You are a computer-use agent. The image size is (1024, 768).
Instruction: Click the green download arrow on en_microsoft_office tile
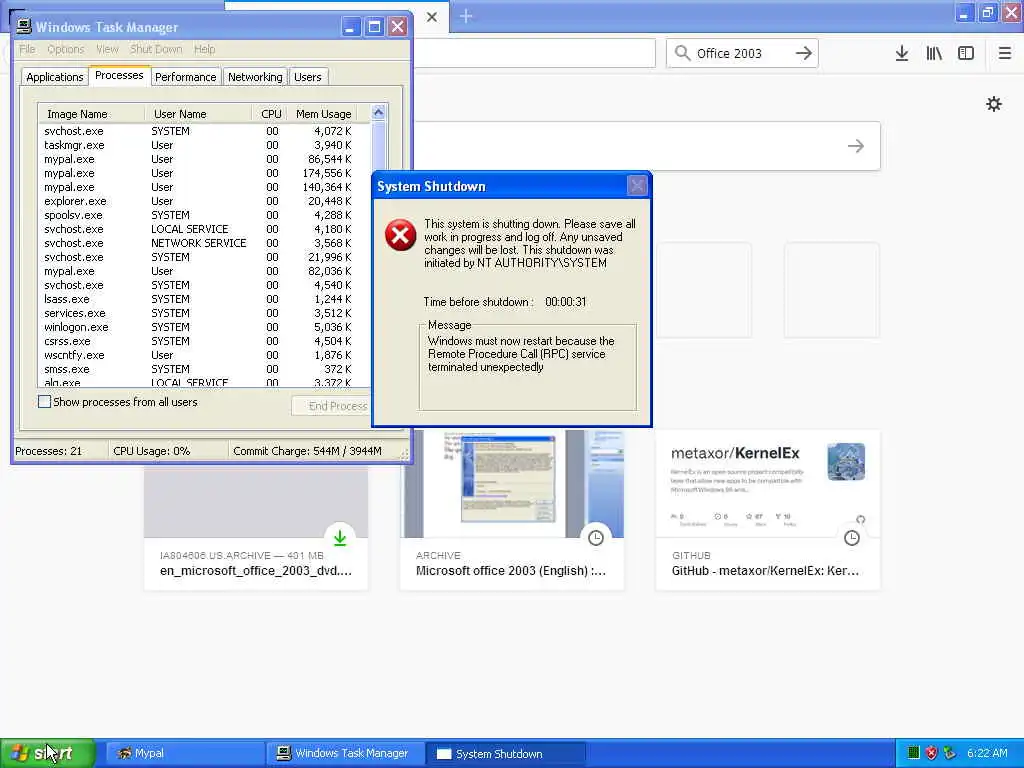(340, 538)
